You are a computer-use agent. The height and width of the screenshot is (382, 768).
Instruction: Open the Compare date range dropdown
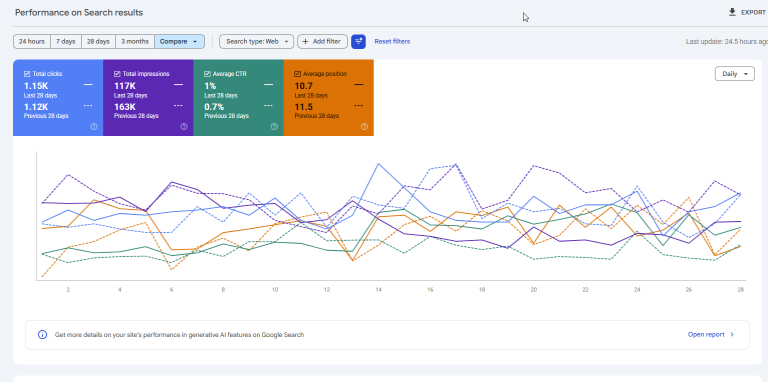pos(179,42)
